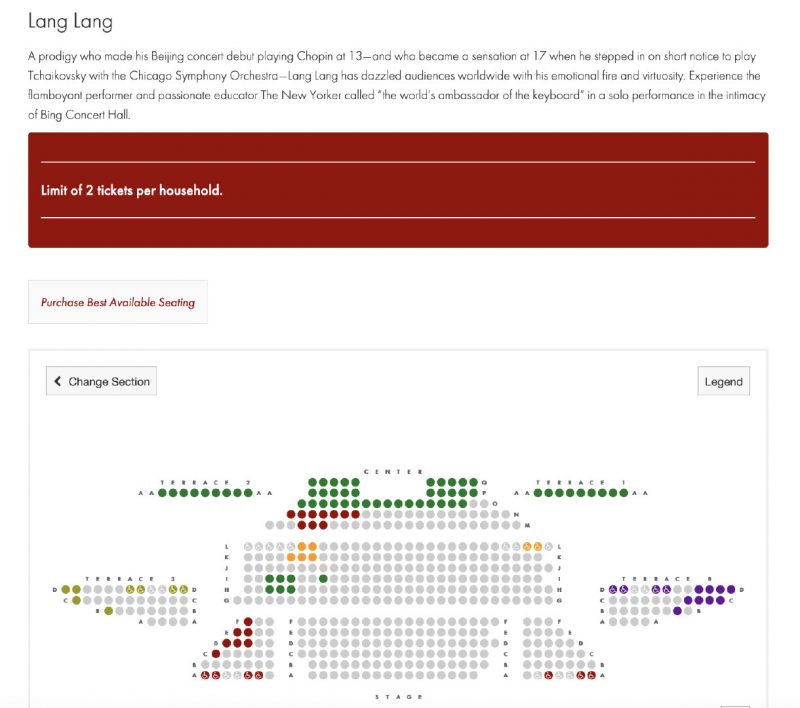Click the leftmost dark red seat in center row N
The width and height of the screenshot is (800, 708).
[x=291, y=514]
